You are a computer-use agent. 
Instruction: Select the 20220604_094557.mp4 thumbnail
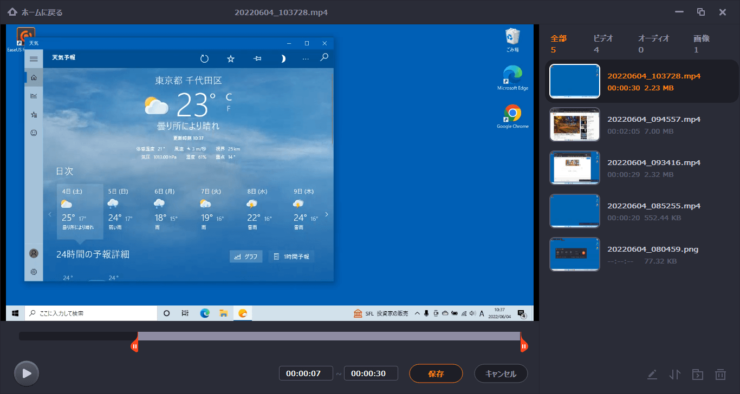[x=574, y=125]
